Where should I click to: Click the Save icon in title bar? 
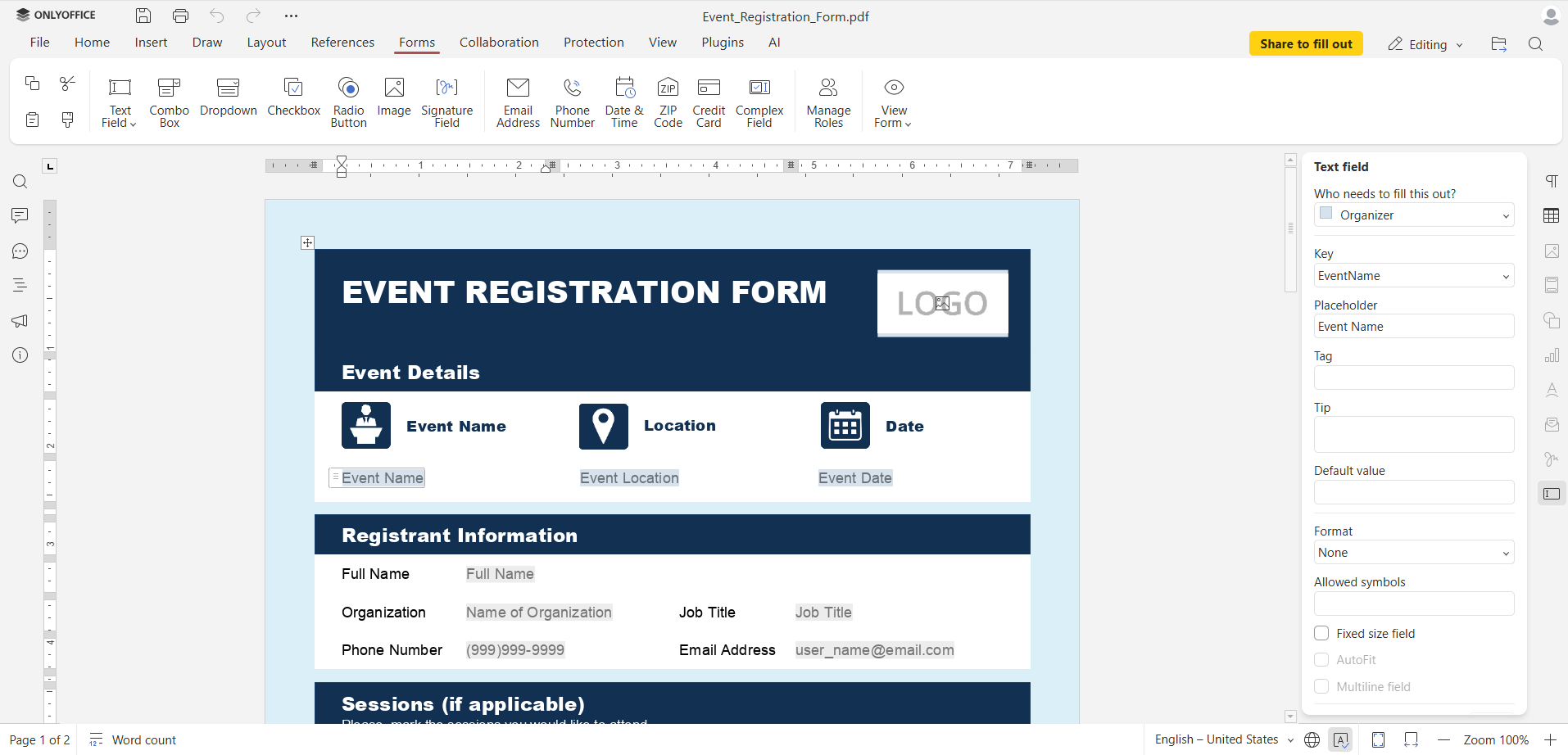pyautogui.click(x=143, y=16)
